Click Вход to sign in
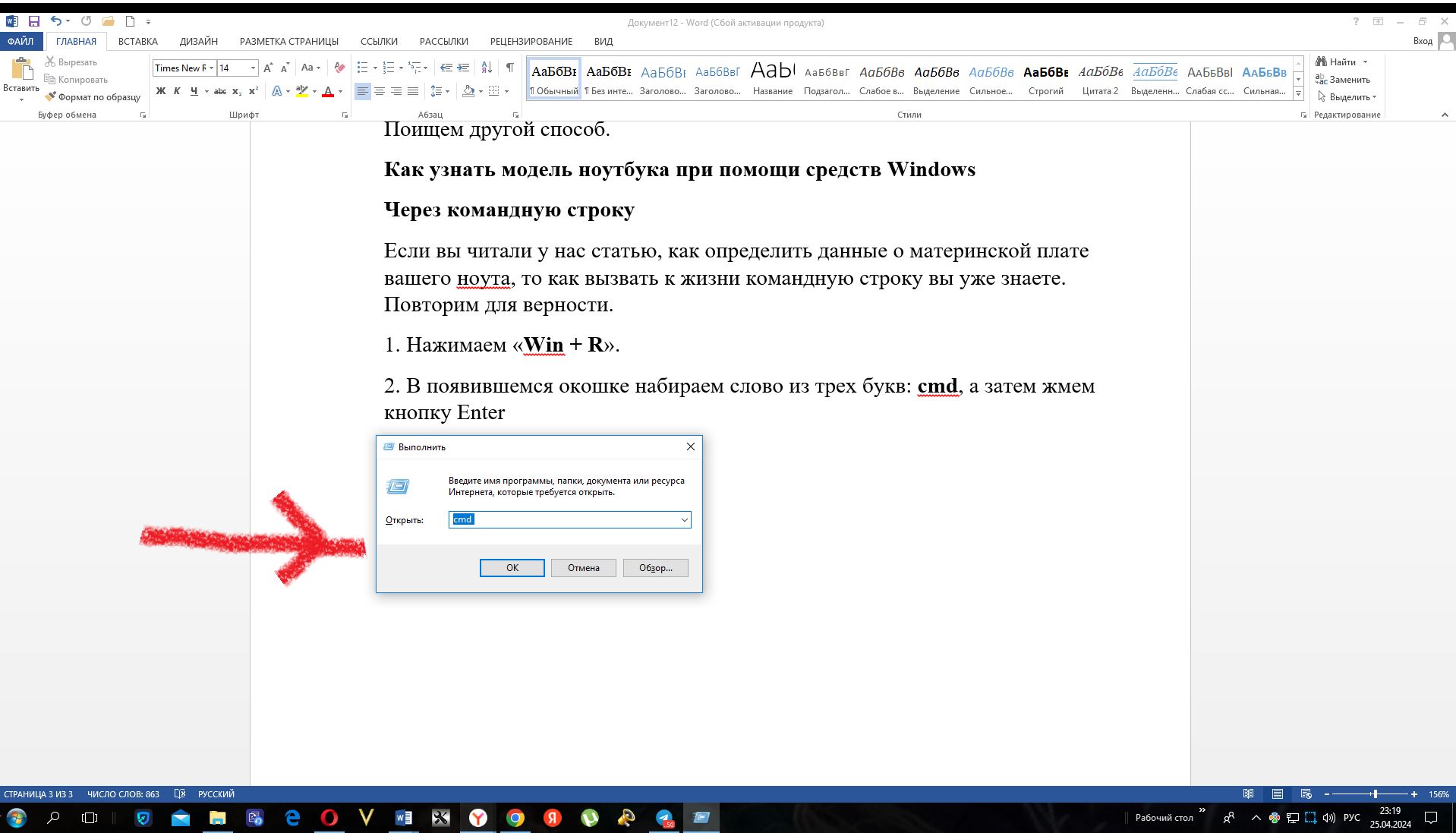Screen dimensions: 1456x833 (1423, 41)
